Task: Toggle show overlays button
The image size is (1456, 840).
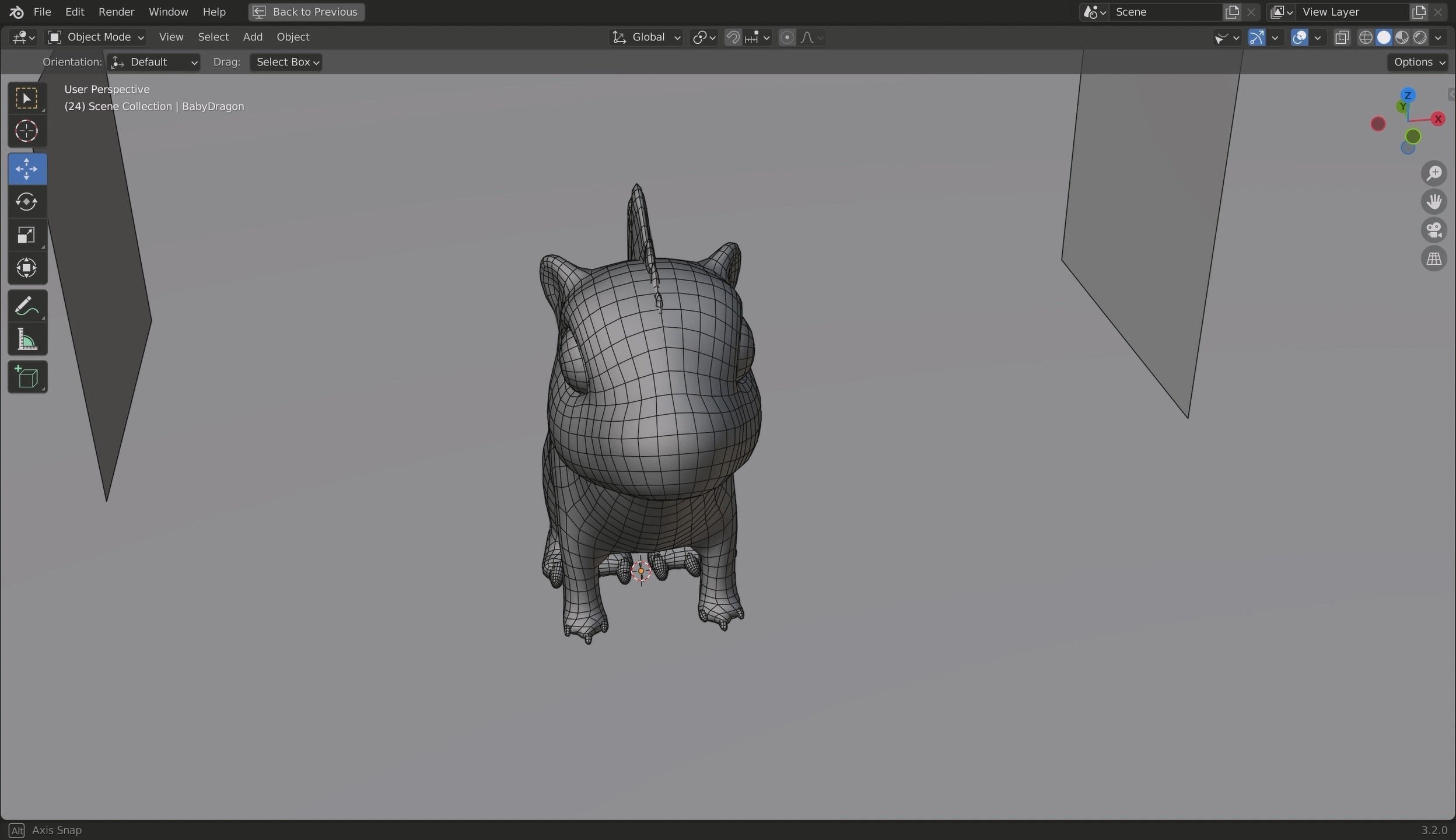Action: pyautogui.click(x=1299, y=37)
